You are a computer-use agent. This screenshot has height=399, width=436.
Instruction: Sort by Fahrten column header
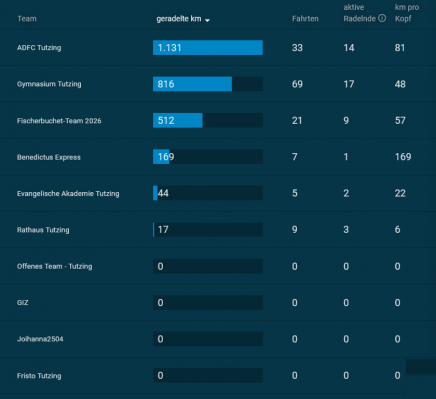pyautogui.click(x=305, y=19)
